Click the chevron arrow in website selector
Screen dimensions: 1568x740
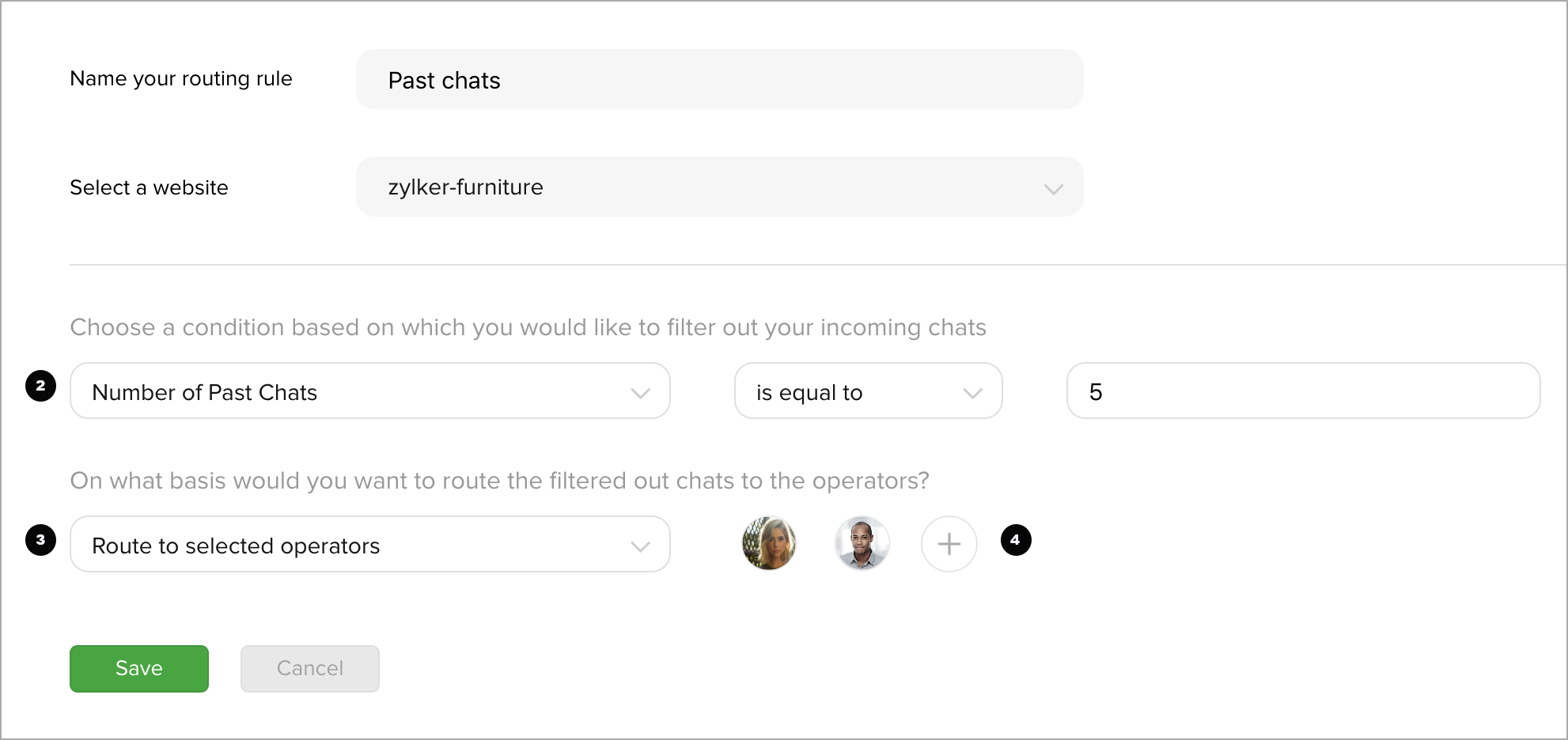[1053, 189]
